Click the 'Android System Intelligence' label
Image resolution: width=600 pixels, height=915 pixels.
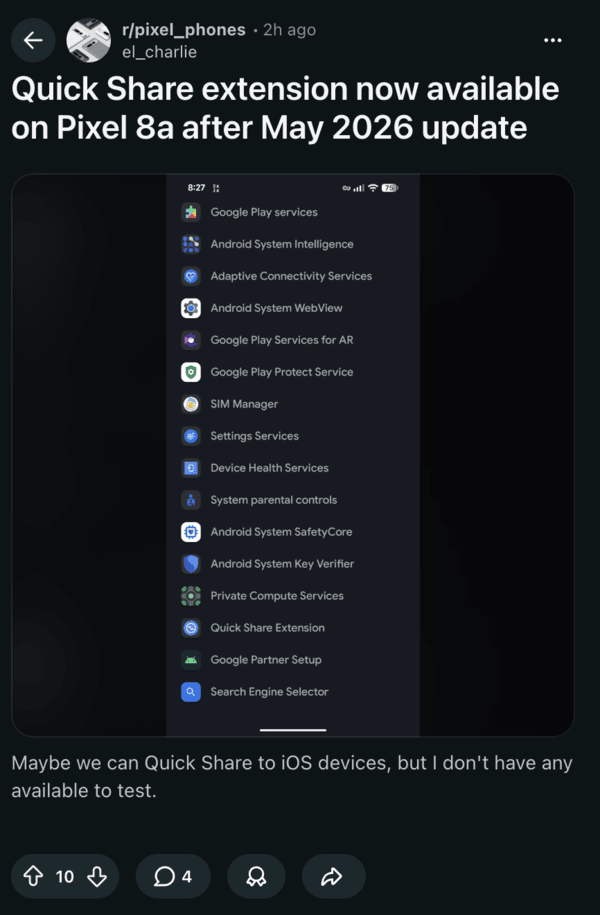pos(282,245)
